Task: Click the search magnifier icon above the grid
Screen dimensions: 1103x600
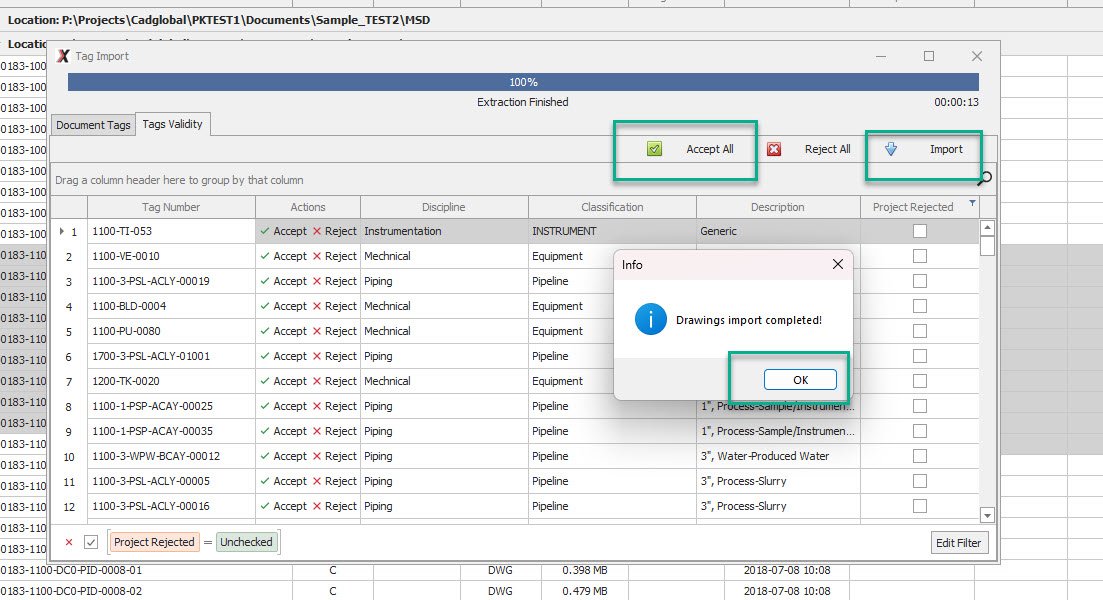Action: tap(985, 179)
